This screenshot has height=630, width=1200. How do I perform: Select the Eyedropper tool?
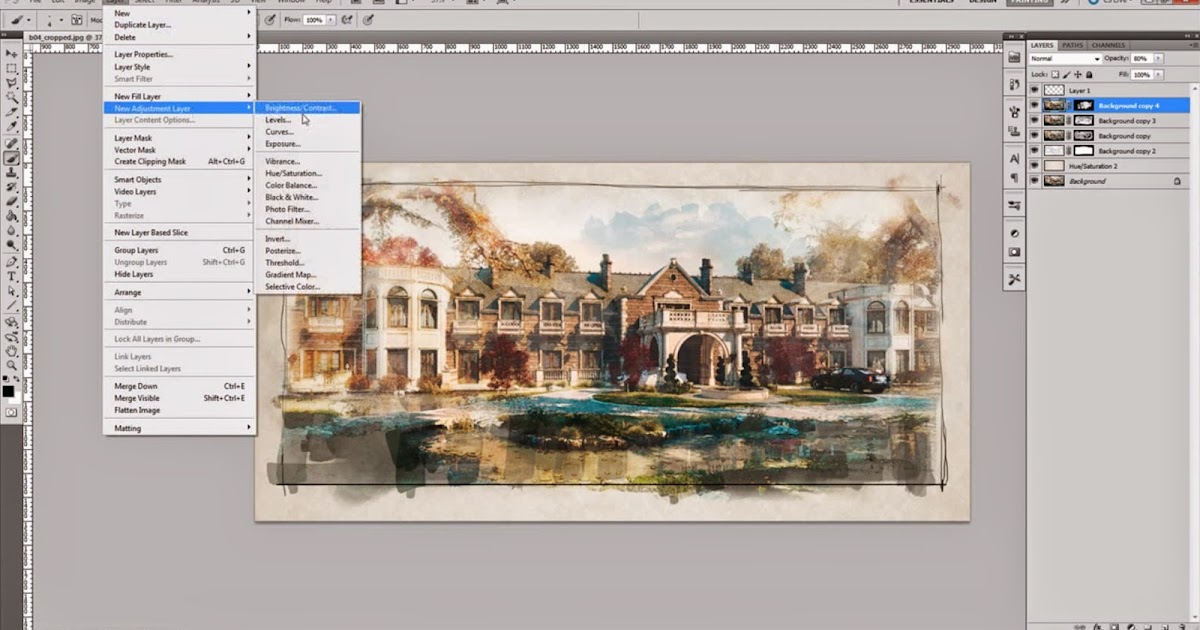(12, 128)
